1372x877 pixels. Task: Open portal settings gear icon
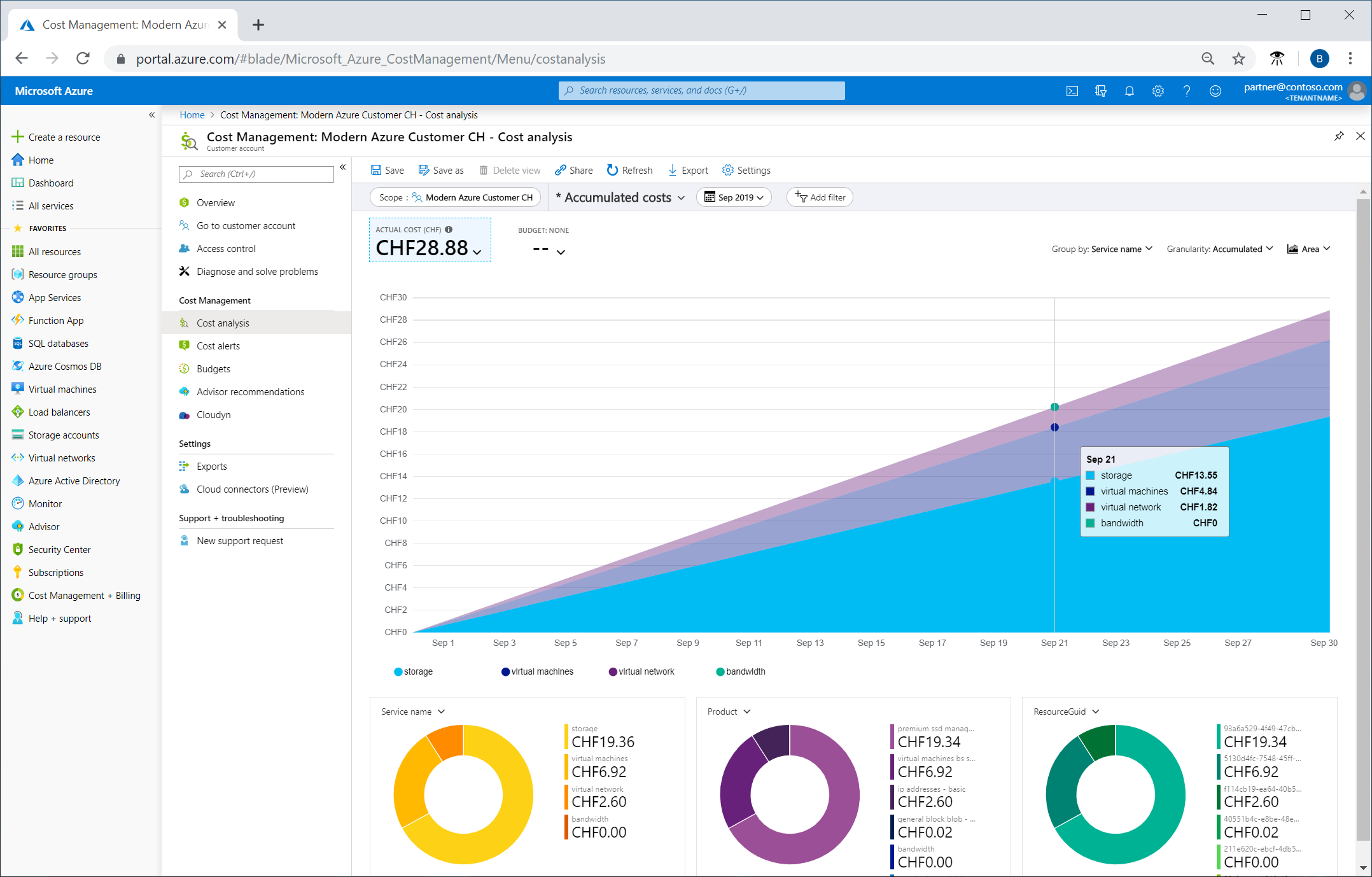click(x=1158, y=91)
